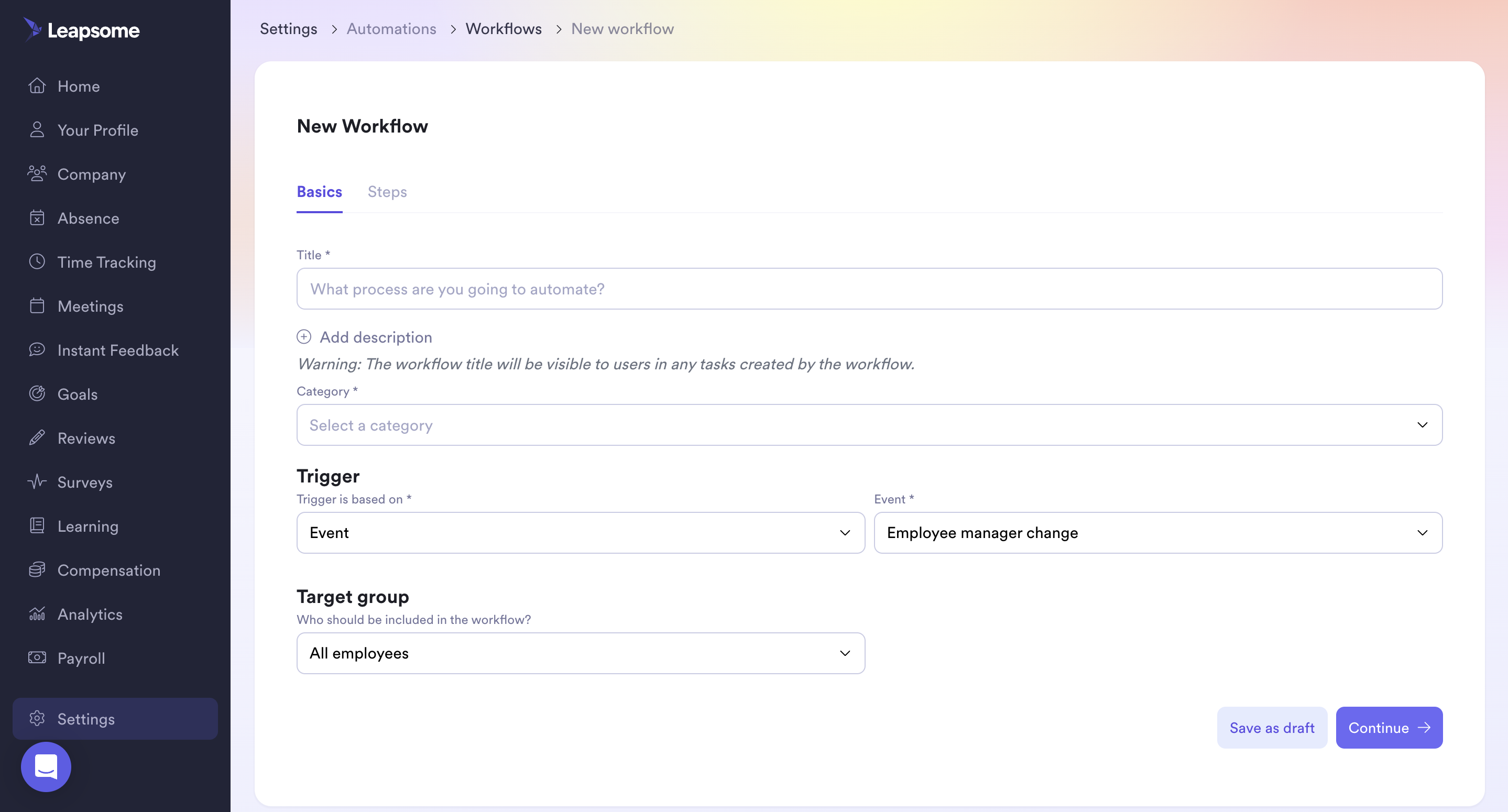Switch to the Steps tab
This screenshot has width=1508, height=812.
[387, 191]
